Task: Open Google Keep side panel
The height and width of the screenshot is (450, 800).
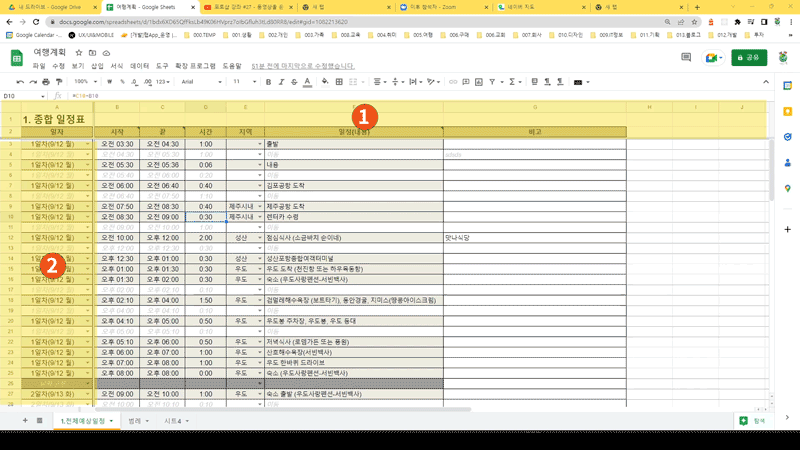Action: tap(787, 111)
